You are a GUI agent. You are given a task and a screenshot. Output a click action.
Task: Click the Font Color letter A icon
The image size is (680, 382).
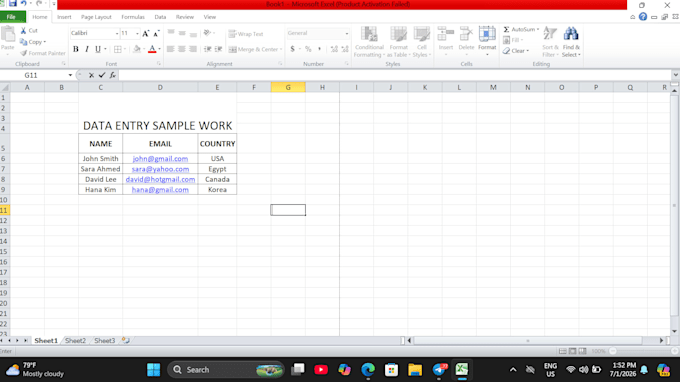(152, 49)
